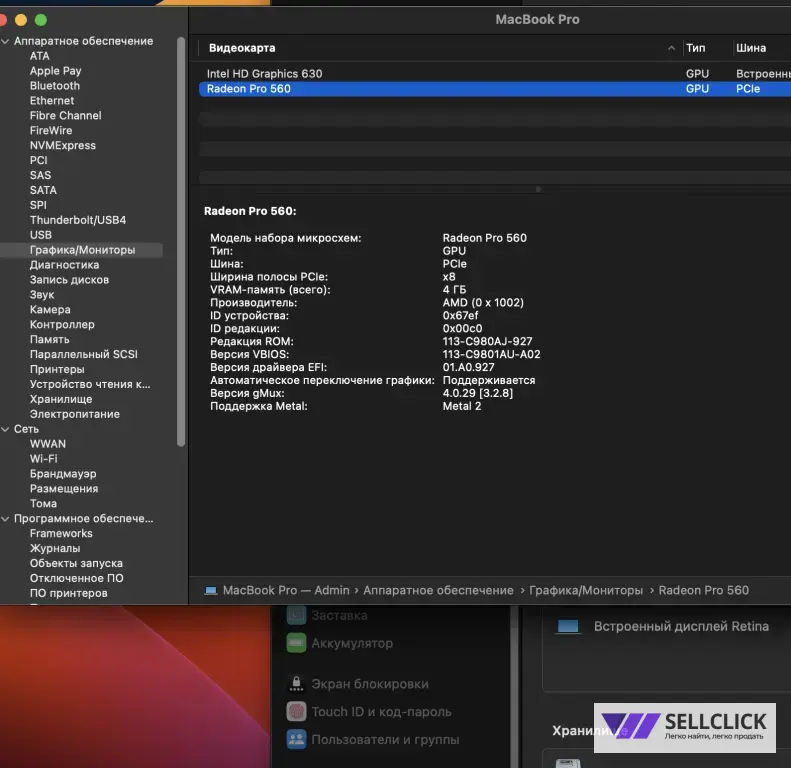Select PCI in the sidebar
The width and height of the screenshot is (791, 768).
click(38, 160)
